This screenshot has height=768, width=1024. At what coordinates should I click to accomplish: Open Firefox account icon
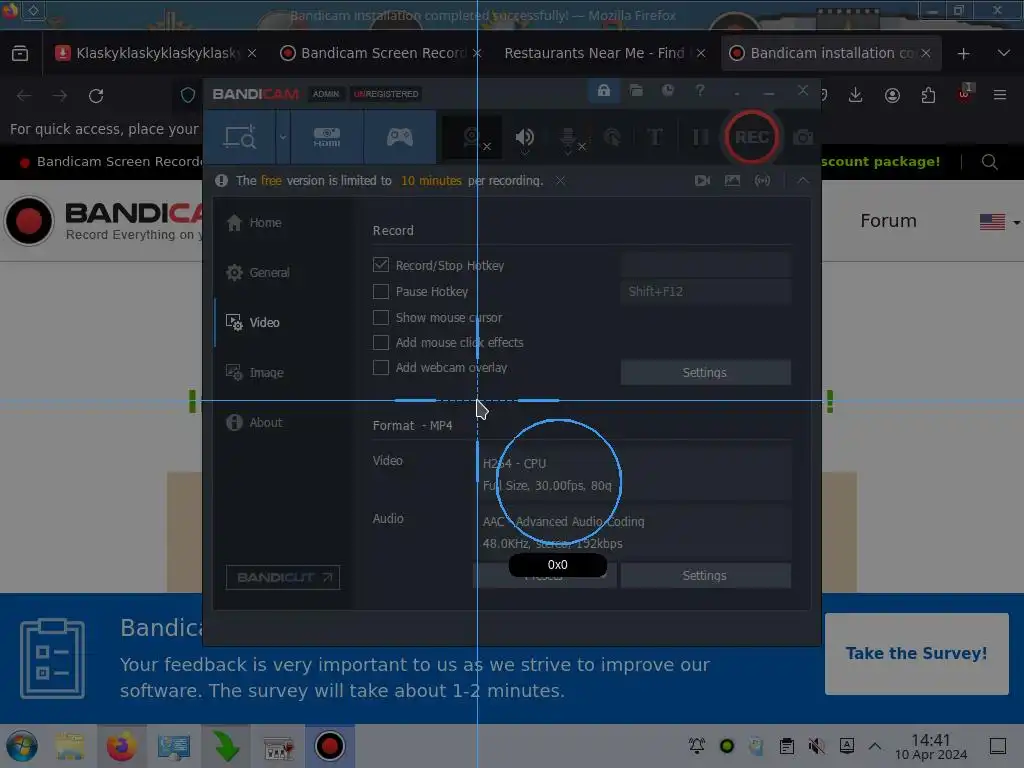(x=892, y=95)
